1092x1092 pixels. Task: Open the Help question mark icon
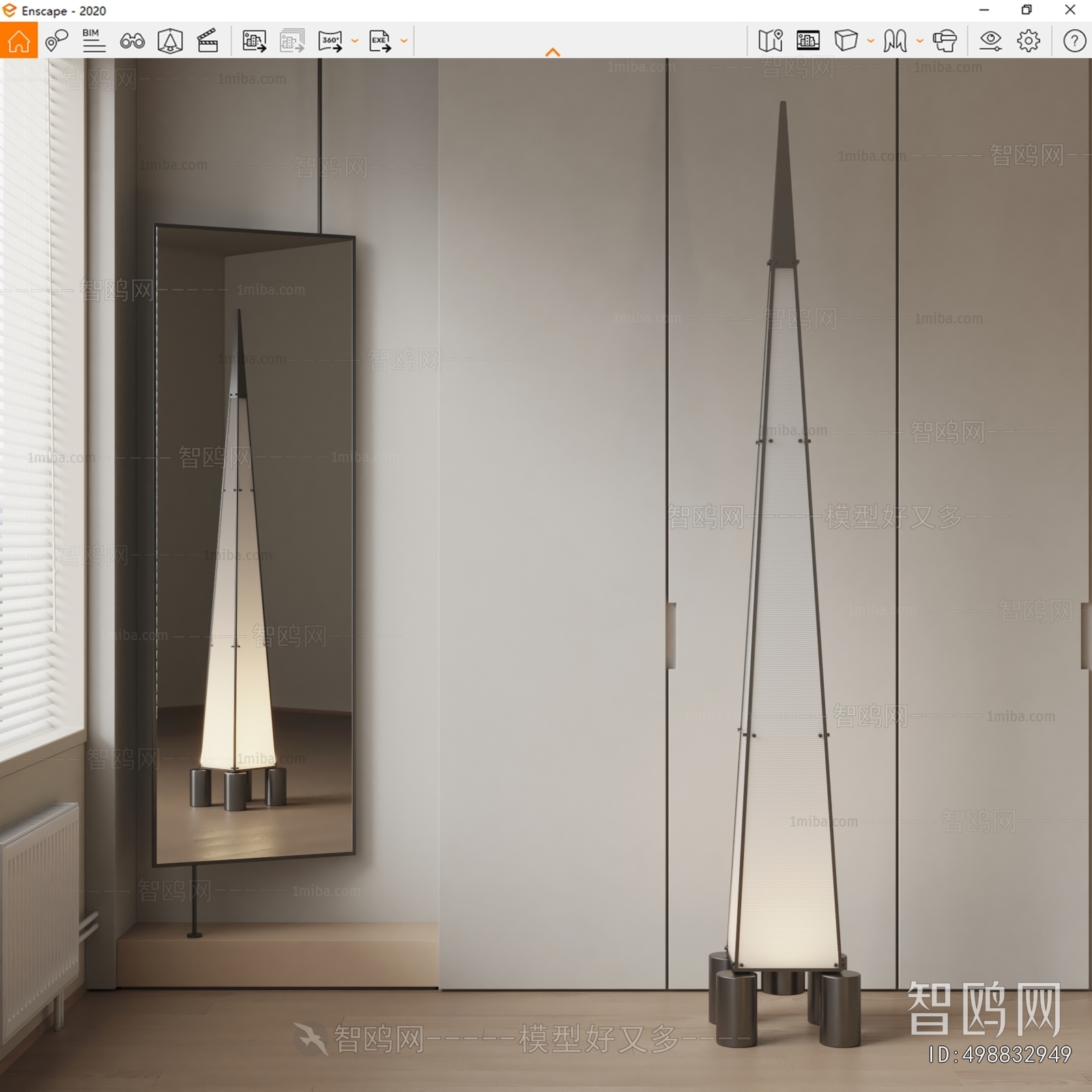coord(1074,41)
